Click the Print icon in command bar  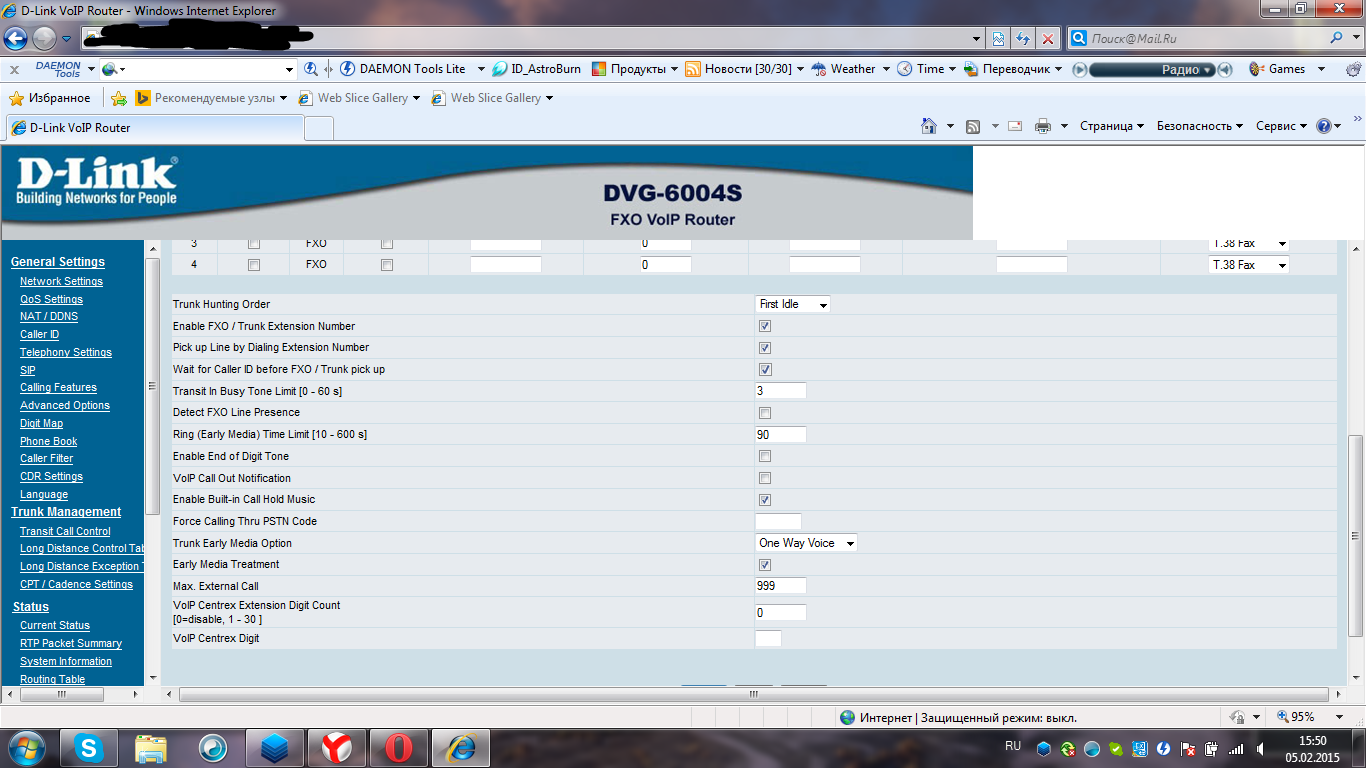pyautogui.click(x=1043, y=126)
